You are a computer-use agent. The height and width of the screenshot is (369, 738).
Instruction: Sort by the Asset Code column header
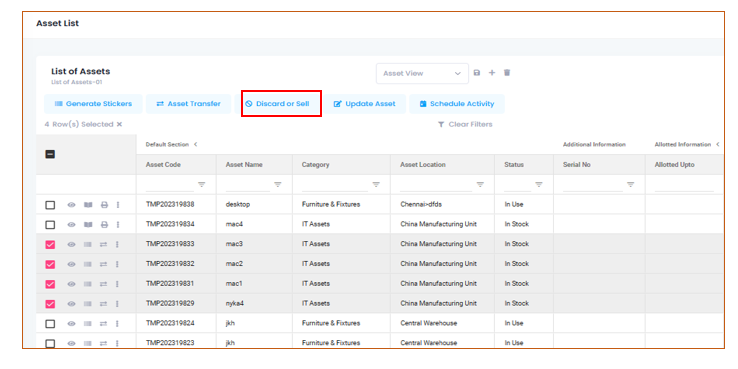[176, 165]
